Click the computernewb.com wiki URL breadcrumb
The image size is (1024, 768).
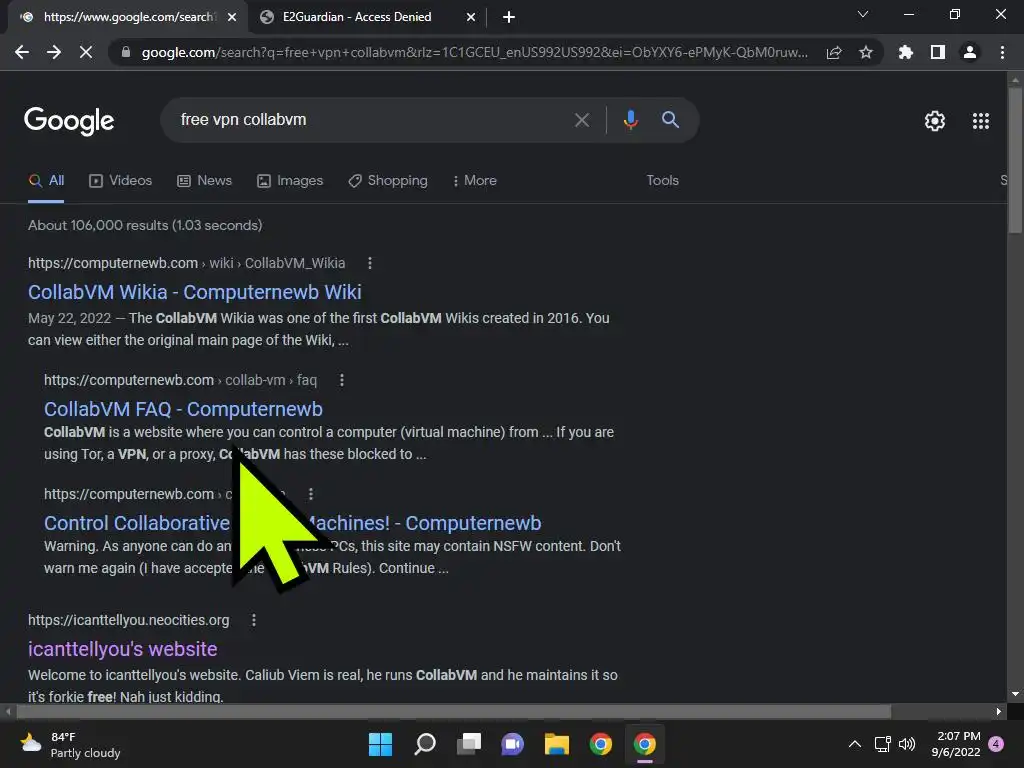click(x=187, y=263)
